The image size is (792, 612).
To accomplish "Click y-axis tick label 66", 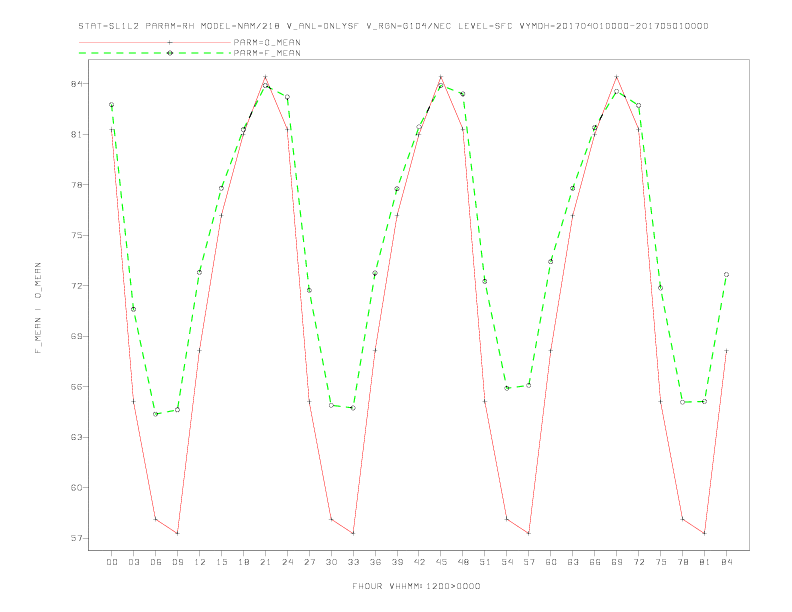I will click(76, 387).
